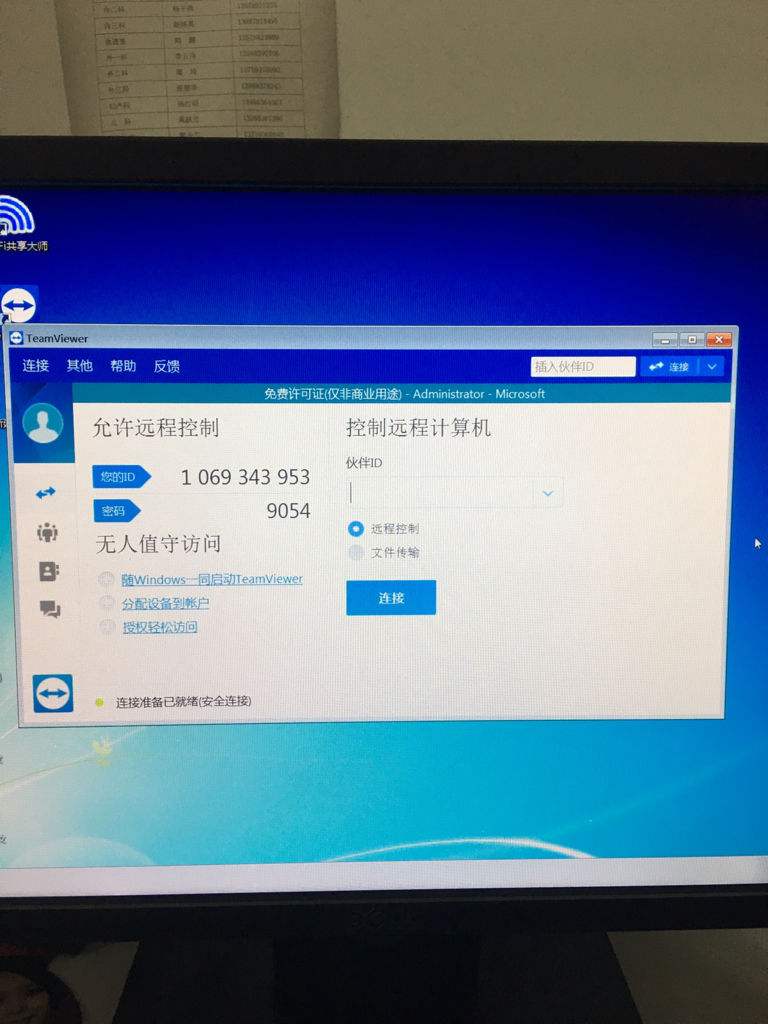Maximize the TeamViewer window
The width and height of the screenshot is (768, 1024).
click(692, 340)
